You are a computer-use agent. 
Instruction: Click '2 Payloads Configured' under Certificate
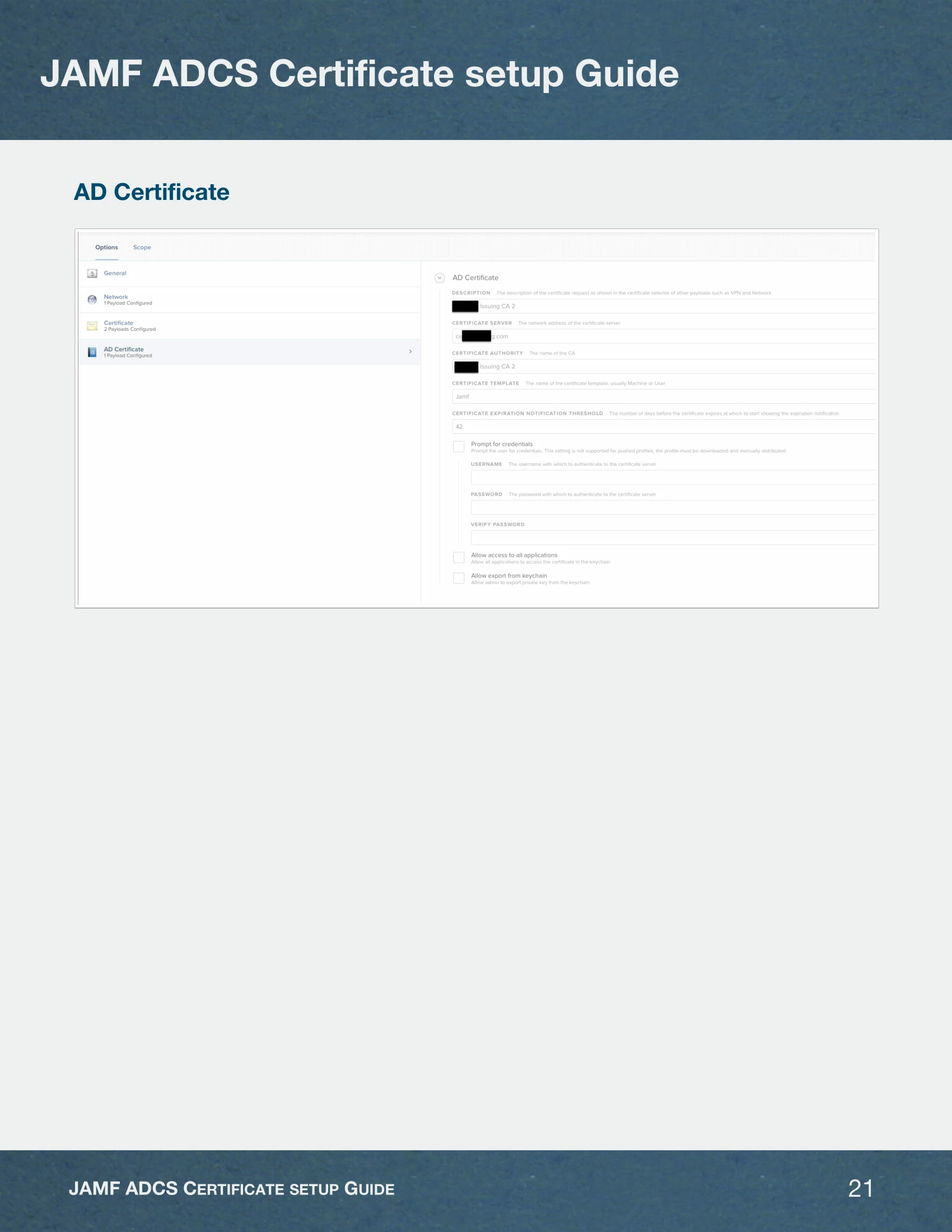(130, 329)
